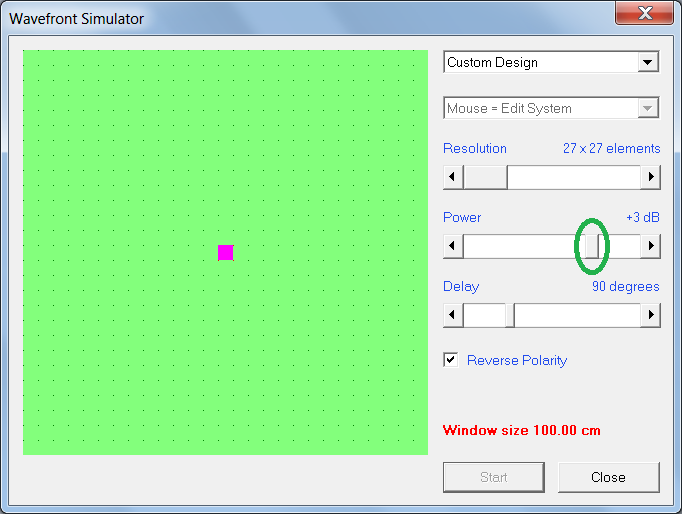The width and height of the screenshot is (682, 514).
Task: Click the '90 degrees' delay value
Action: [625, 286]
